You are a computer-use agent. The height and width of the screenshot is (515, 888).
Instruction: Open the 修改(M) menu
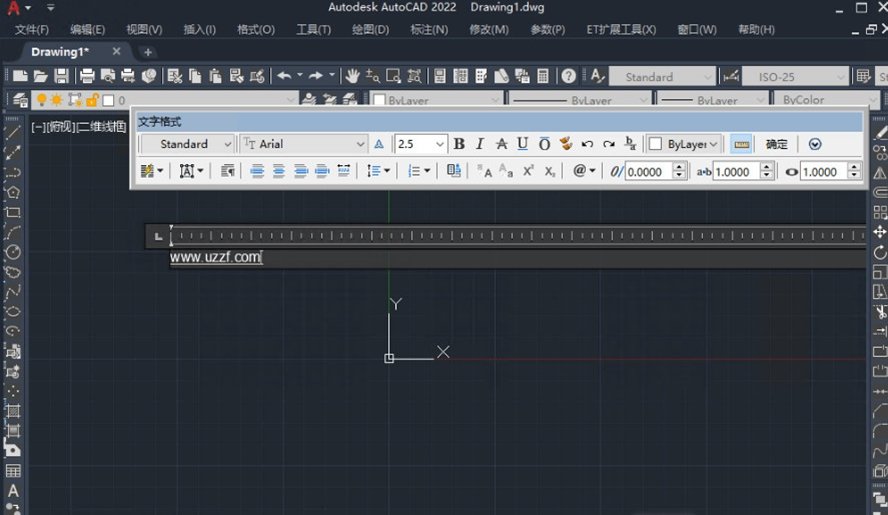[x=489, y=29]
